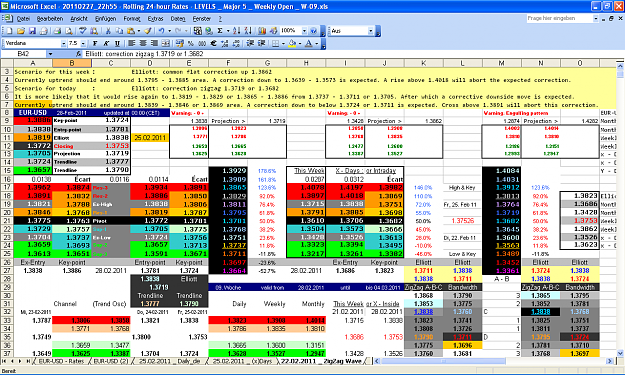Image resolution: width=625 pixels, height=375 pixels.
Task: Activate the Format Painter brush
Action: coord(148,31)
